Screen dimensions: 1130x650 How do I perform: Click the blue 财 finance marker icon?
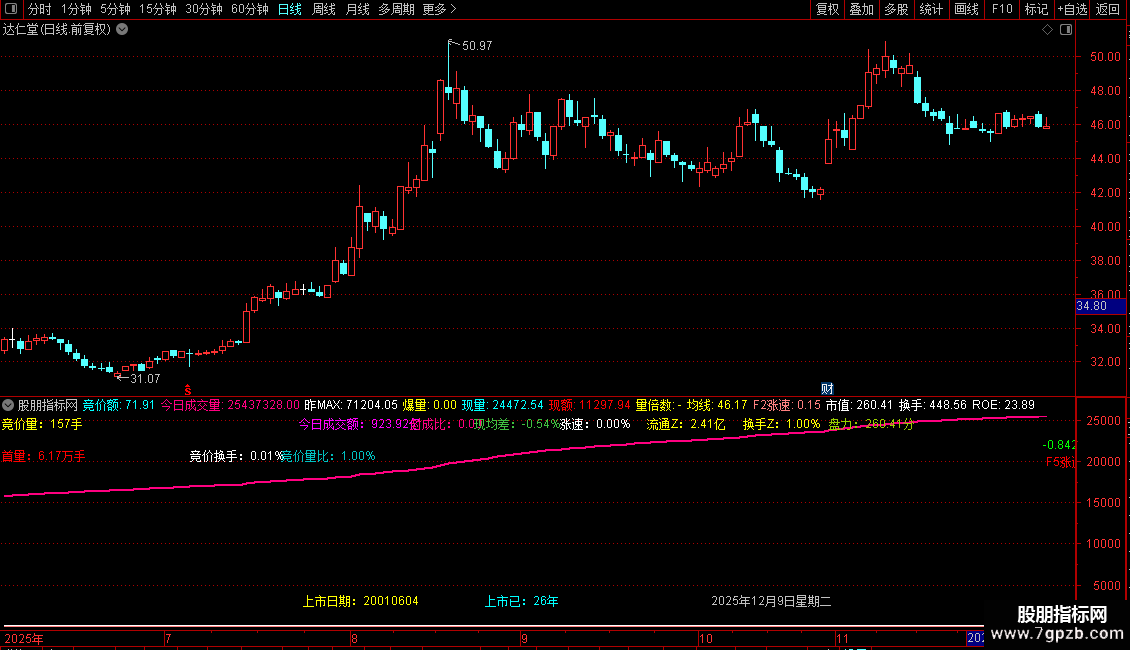827,388
